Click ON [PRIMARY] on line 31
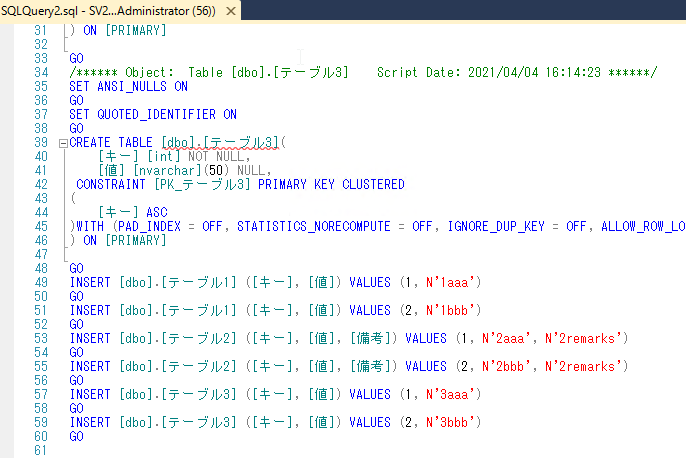The image size is (686, 458). click(x=125, y=30)
